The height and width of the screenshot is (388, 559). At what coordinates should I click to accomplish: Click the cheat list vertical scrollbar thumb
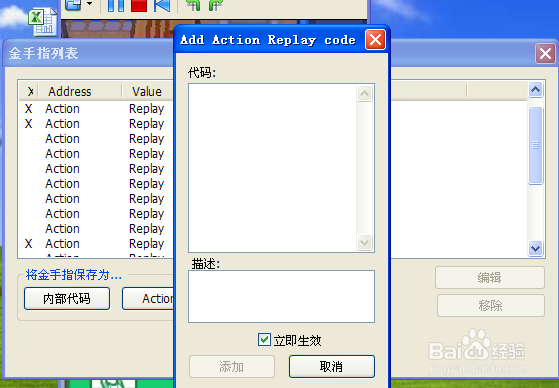[x=535, y=146]
